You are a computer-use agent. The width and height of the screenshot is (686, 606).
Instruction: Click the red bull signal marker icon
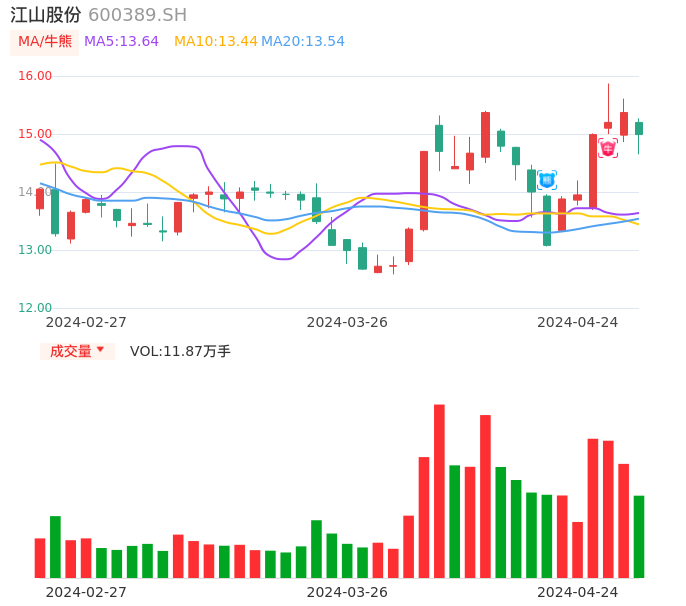pyautogui.click(x=608, y=148)
